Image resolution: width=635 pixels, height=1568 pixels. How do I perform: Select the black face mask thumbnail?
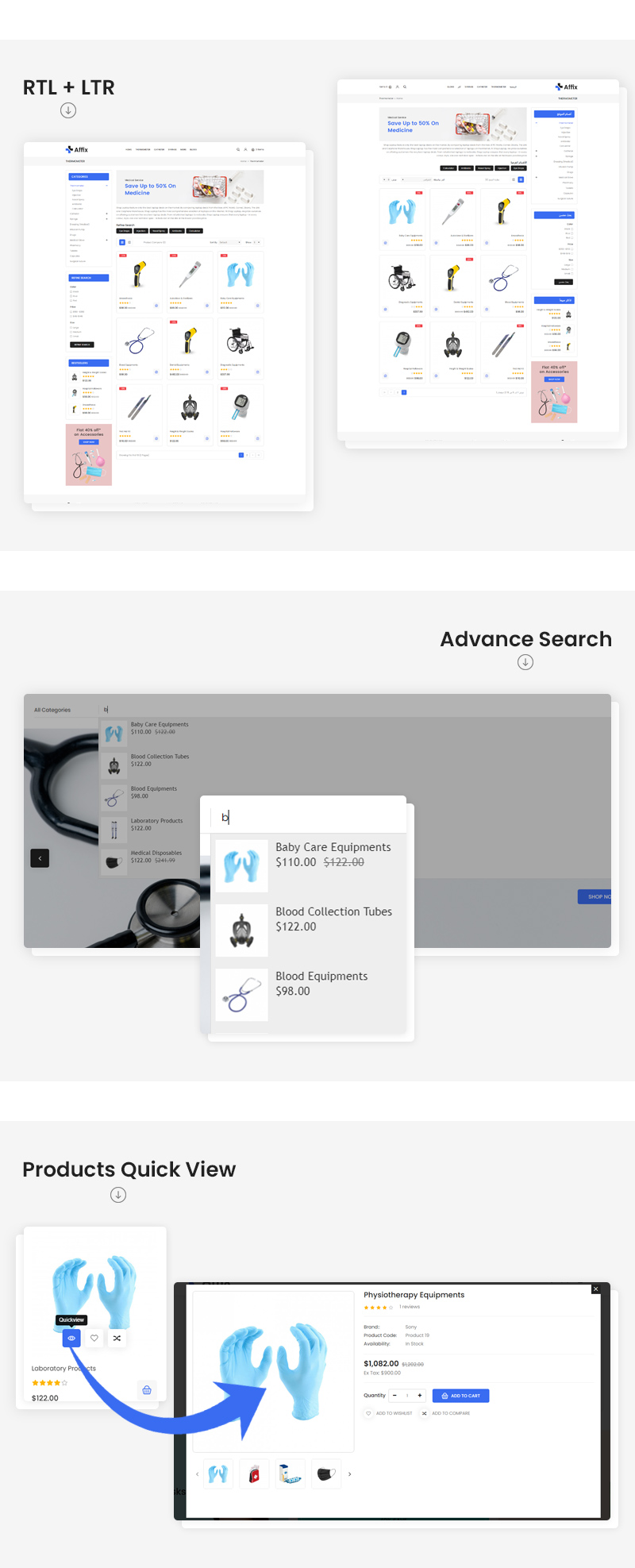pyautogui.click(x=326, y=1474)
